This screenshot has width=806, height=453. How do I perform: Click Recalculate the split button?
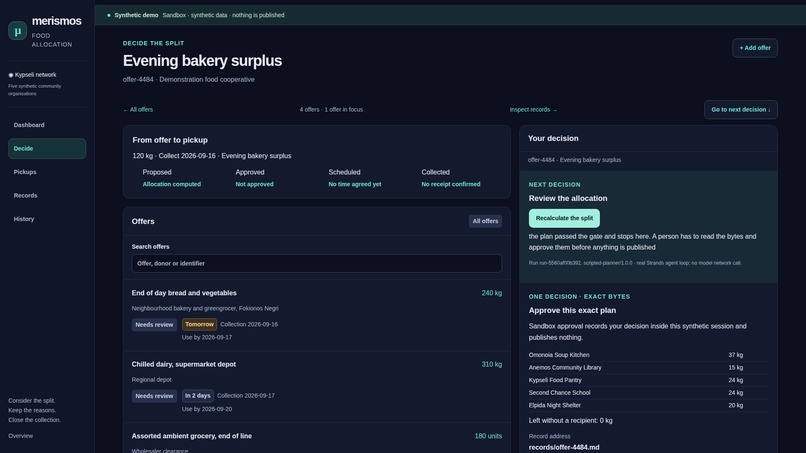[x=564, y=218]
